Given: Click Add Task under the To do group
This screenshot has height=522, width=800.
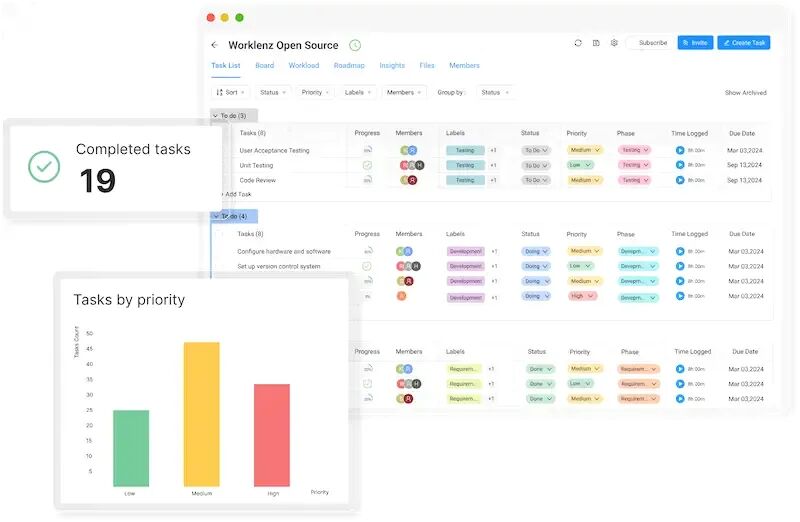Looking at the screenshot, I should tap(238, 194).
